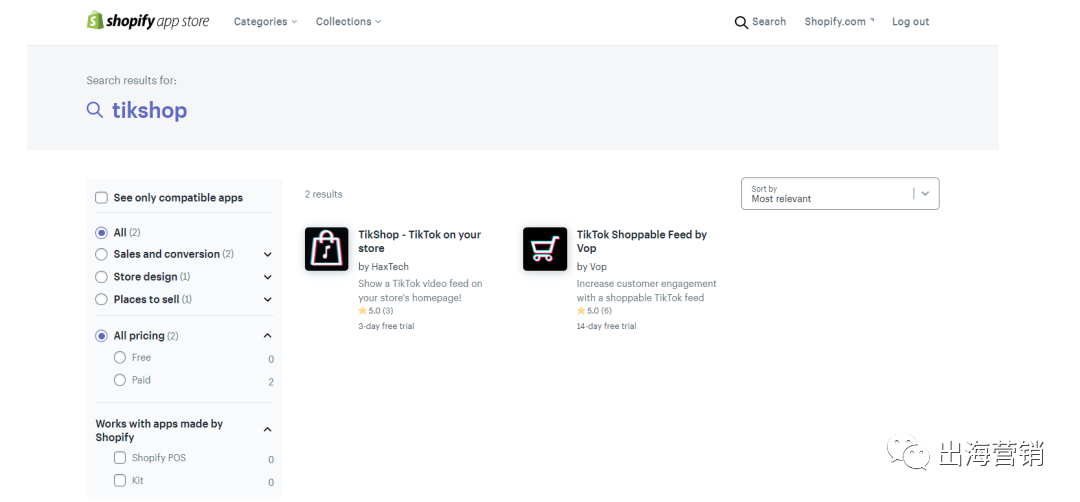Click star rating of Vop app
The height and width of the screenshot is (502, 1080).
coord(594,311)
